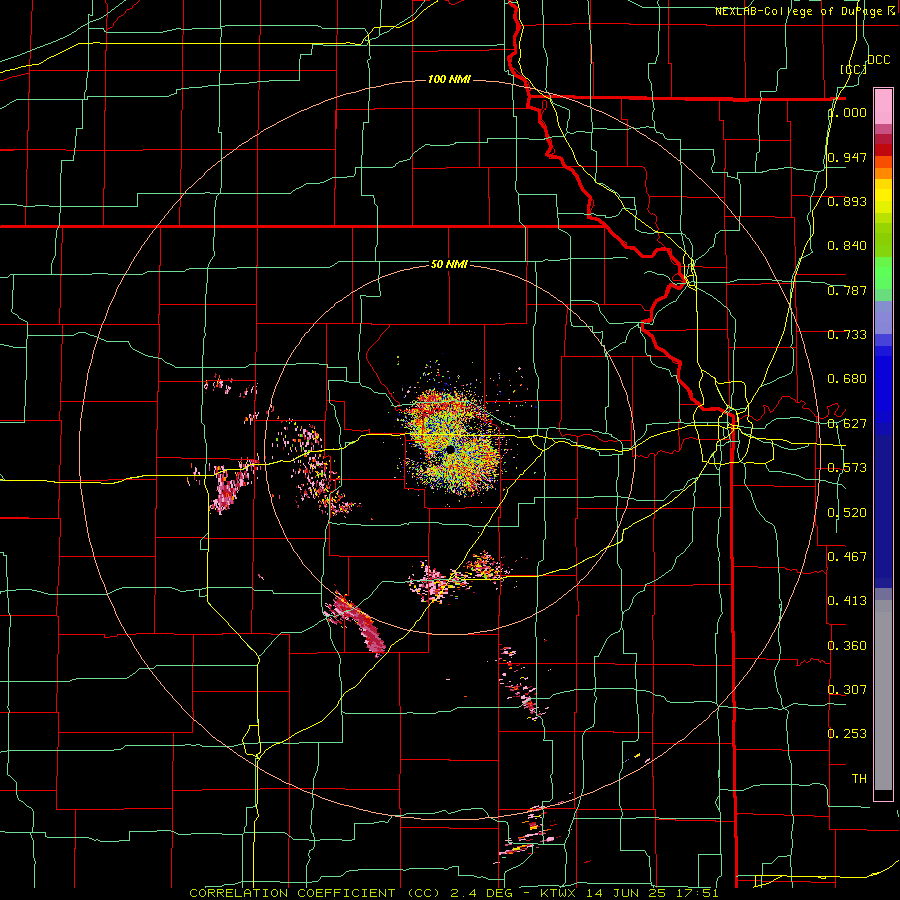
Task: Click the 0.573 value on the color scale
Action: pyautogui.click(x=847, y=468)
